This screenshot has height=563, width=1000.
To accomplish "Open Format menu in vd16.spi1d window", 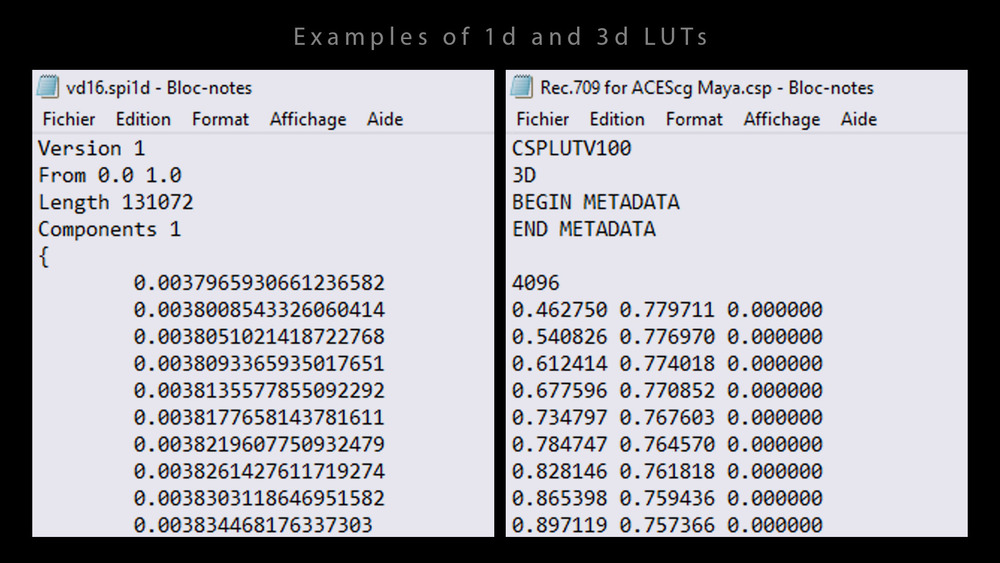I will (x=220, y=119).
